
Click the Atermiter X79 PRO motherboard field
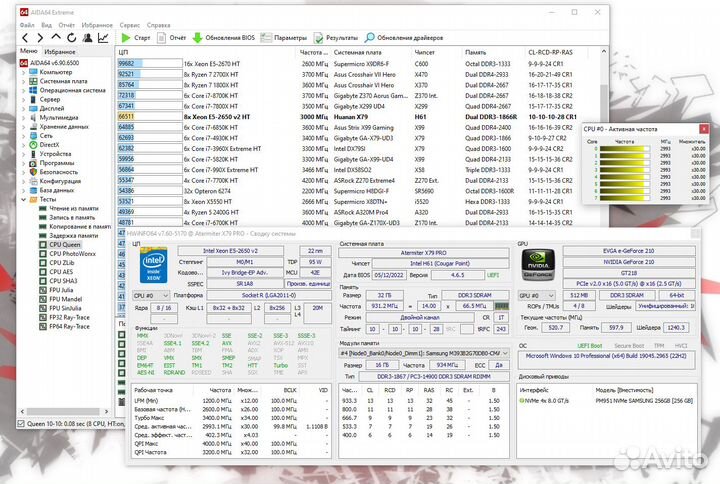tap(423, 253)
